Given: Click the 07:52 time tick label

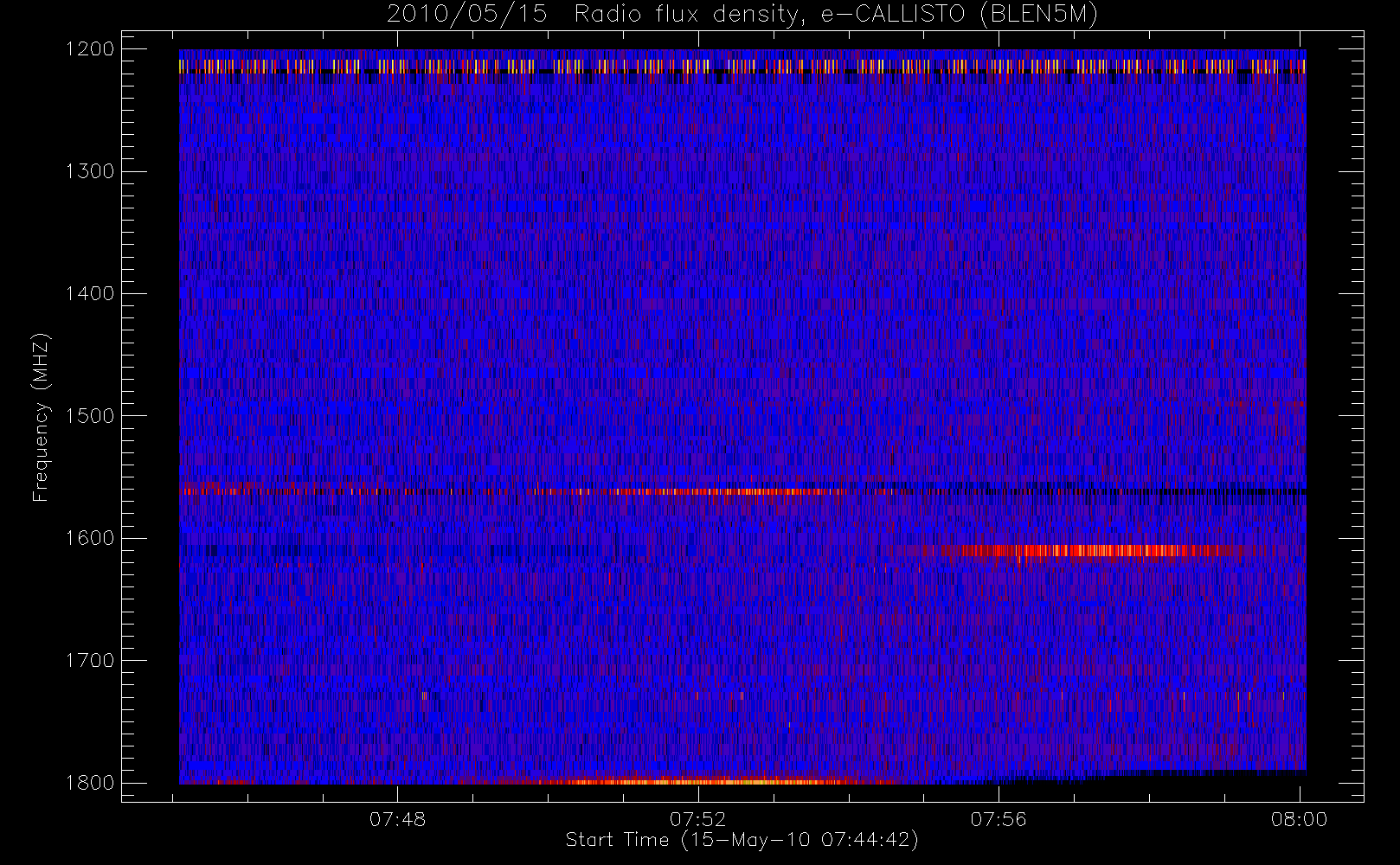Looking at the screenshot, I should click(697, 819).
